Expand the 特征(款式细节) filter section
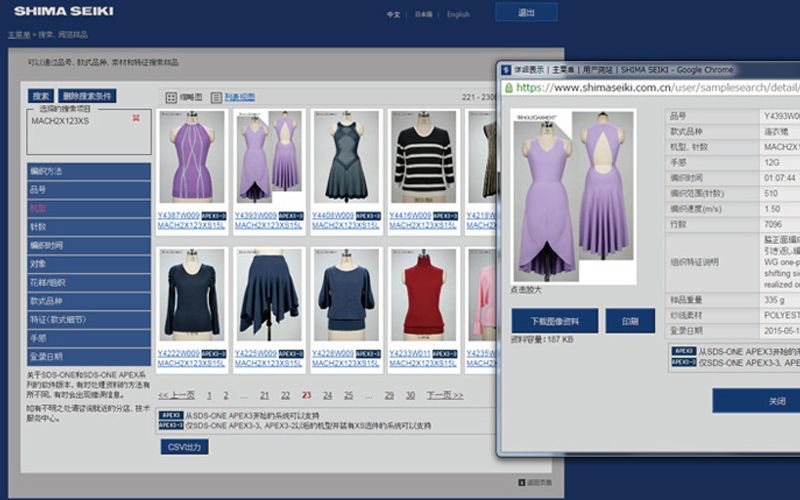Image resolution: width=800 pixels, height=500 pixels. [x=89, y=319]
